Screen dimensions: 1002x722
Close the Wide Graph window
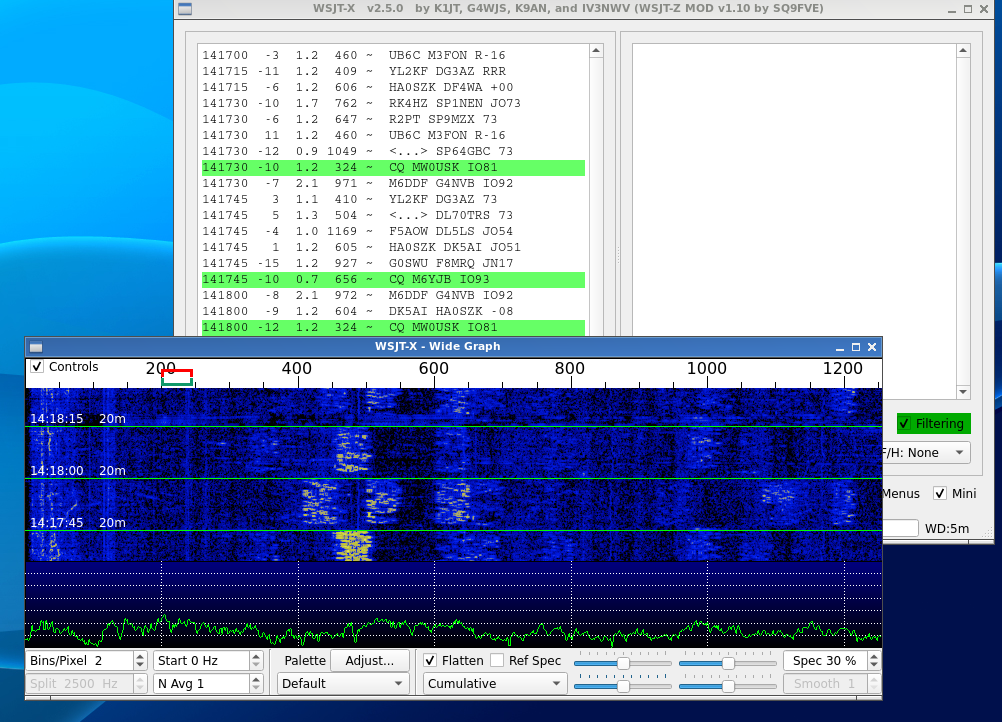[x=872, y=347]
